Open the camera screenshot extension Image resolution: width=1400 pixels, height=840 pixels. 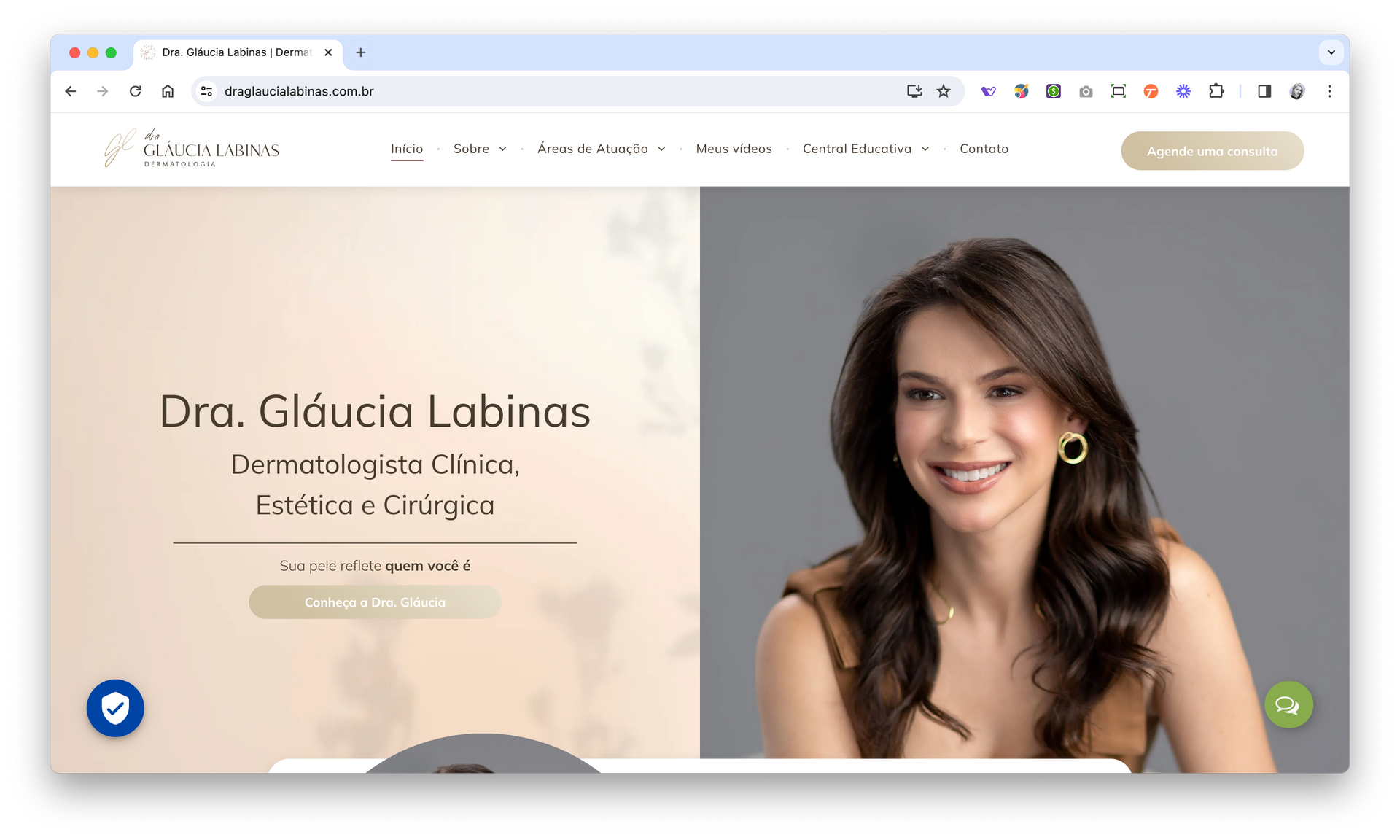(x=1086, y=91)
